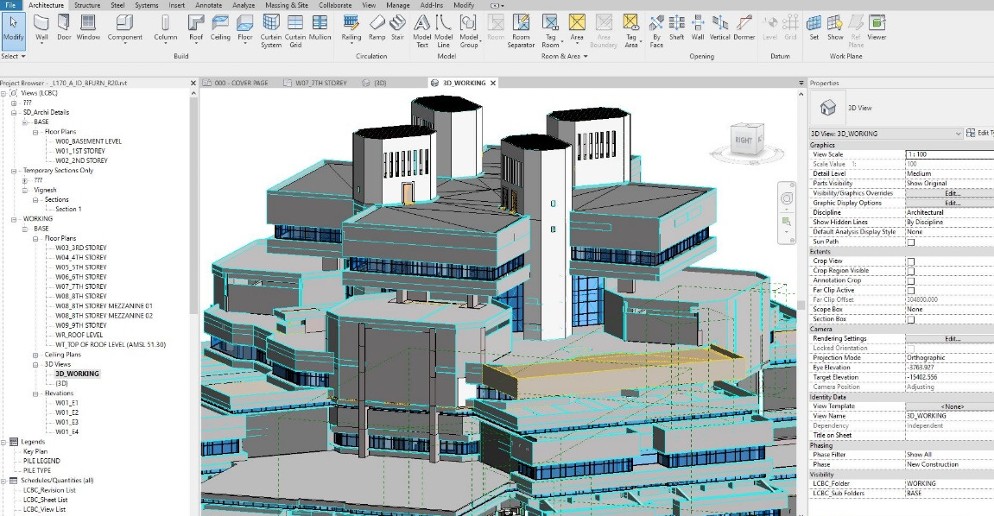The height and width of the screenshot is (516, 994).
Task: Click the ViewCube RIGHT face
Action: (739, 141)
